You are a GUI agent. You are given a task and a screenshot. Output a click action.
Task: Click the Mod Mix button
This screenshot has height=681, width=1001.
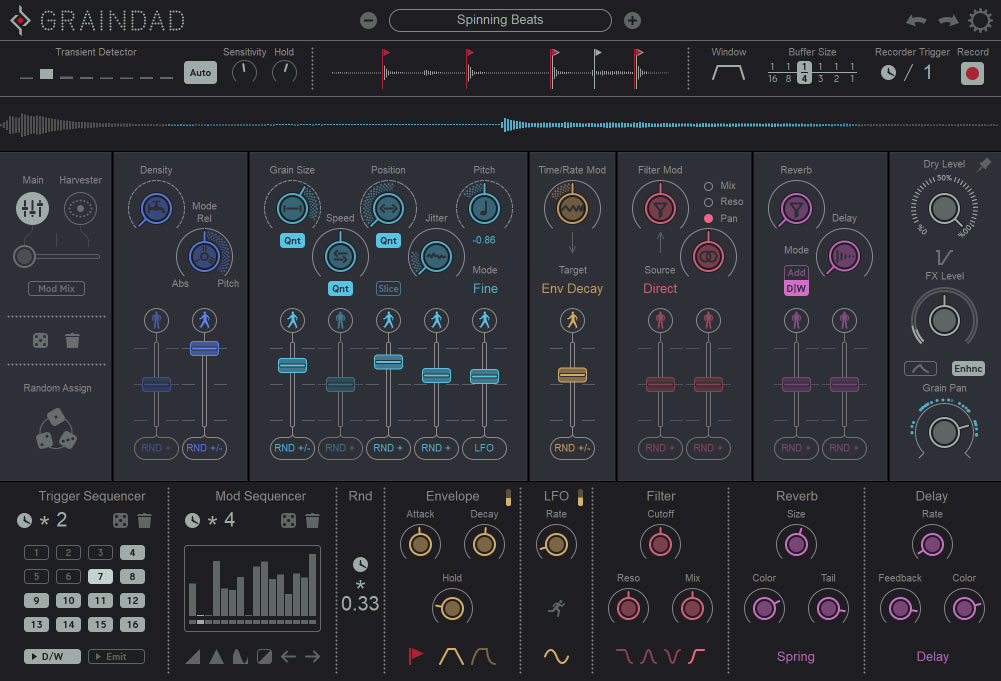click(x=56, y=288)
